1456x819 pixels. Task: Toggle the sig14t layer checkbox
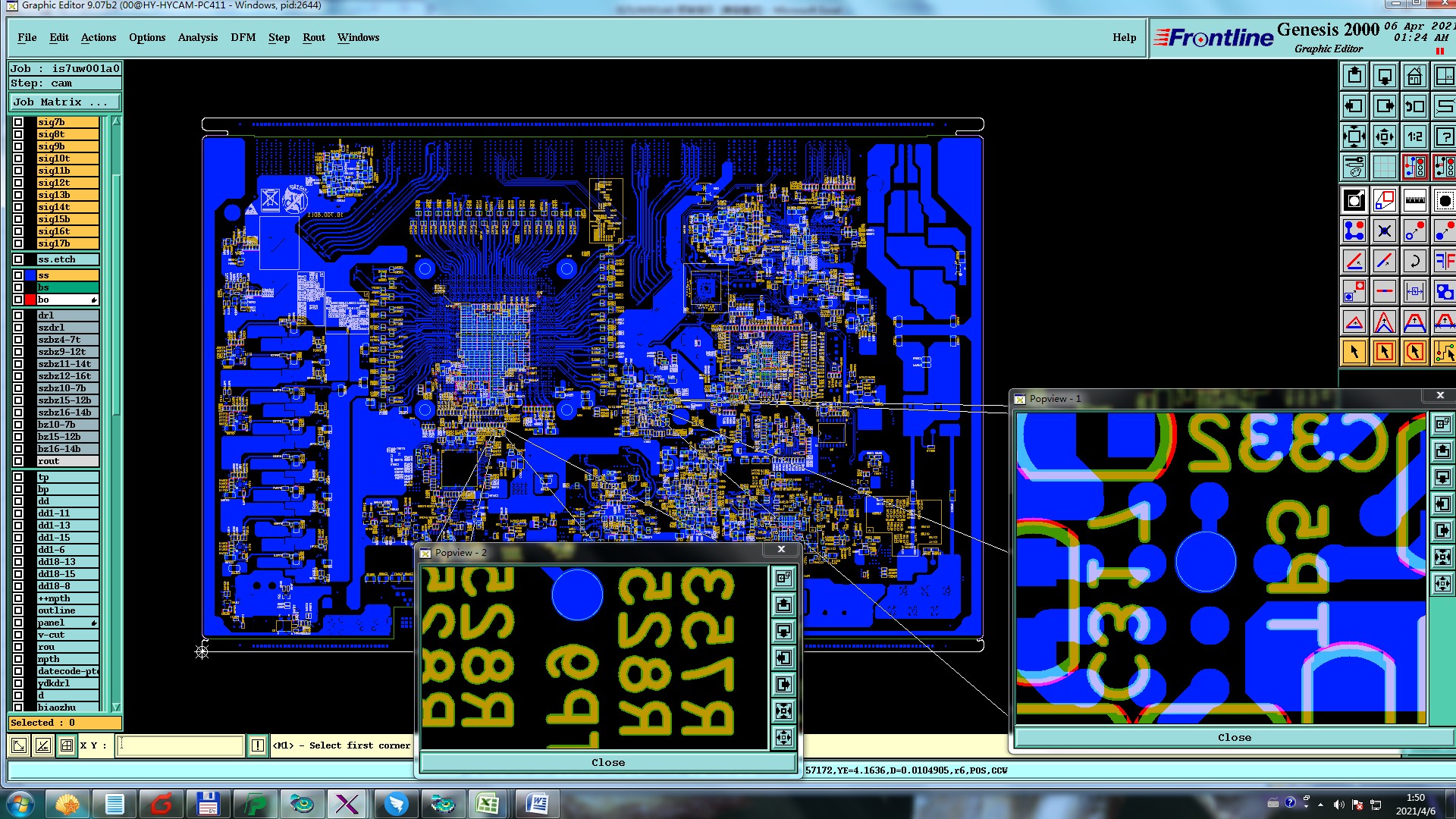[18, 207]
